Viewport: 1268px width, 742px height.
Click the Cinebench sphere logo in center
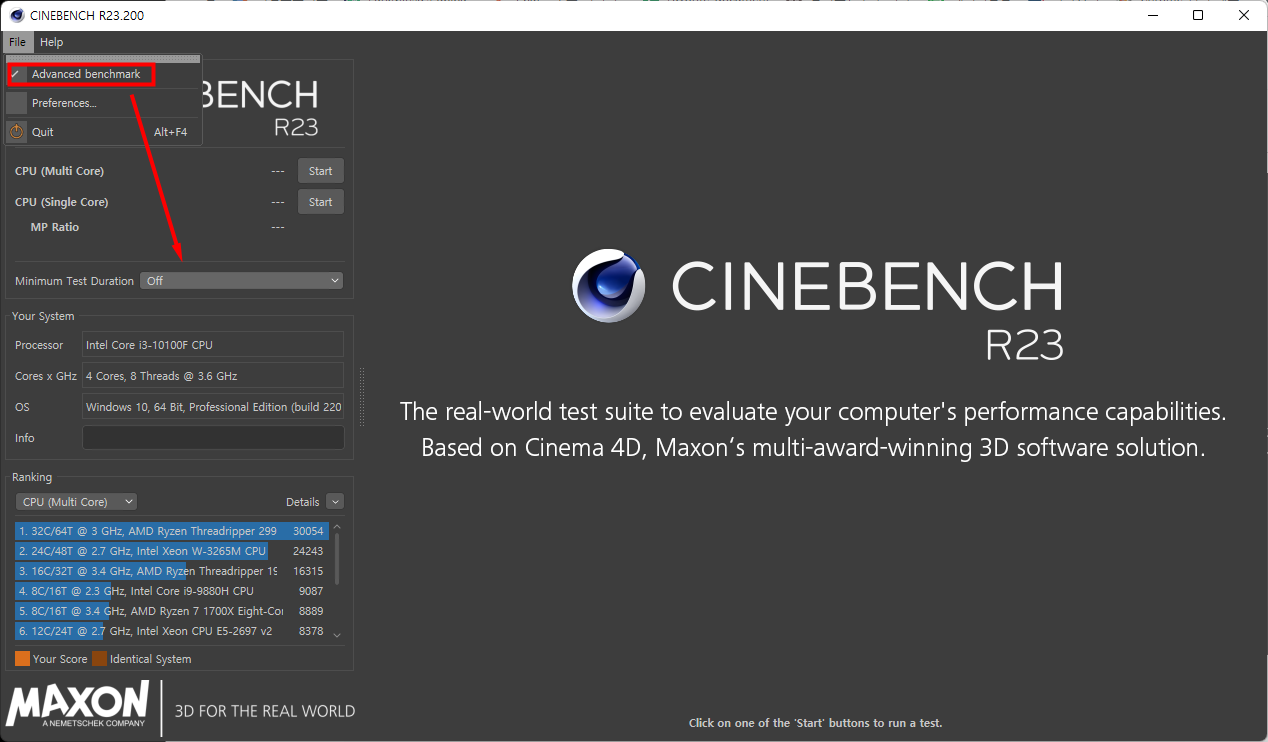coord(609,286)
